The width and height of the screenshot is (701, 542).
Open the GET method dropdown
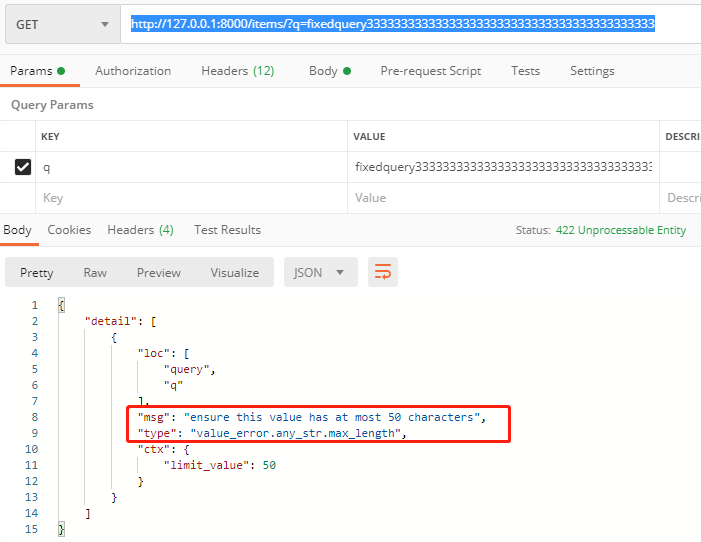(62, 24)
